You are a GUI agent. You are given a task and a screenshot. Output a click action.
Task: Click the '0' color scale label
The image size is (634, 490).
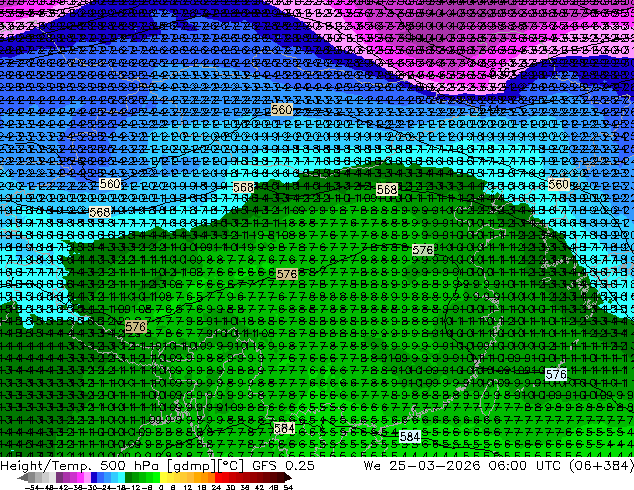coord(161,487)
